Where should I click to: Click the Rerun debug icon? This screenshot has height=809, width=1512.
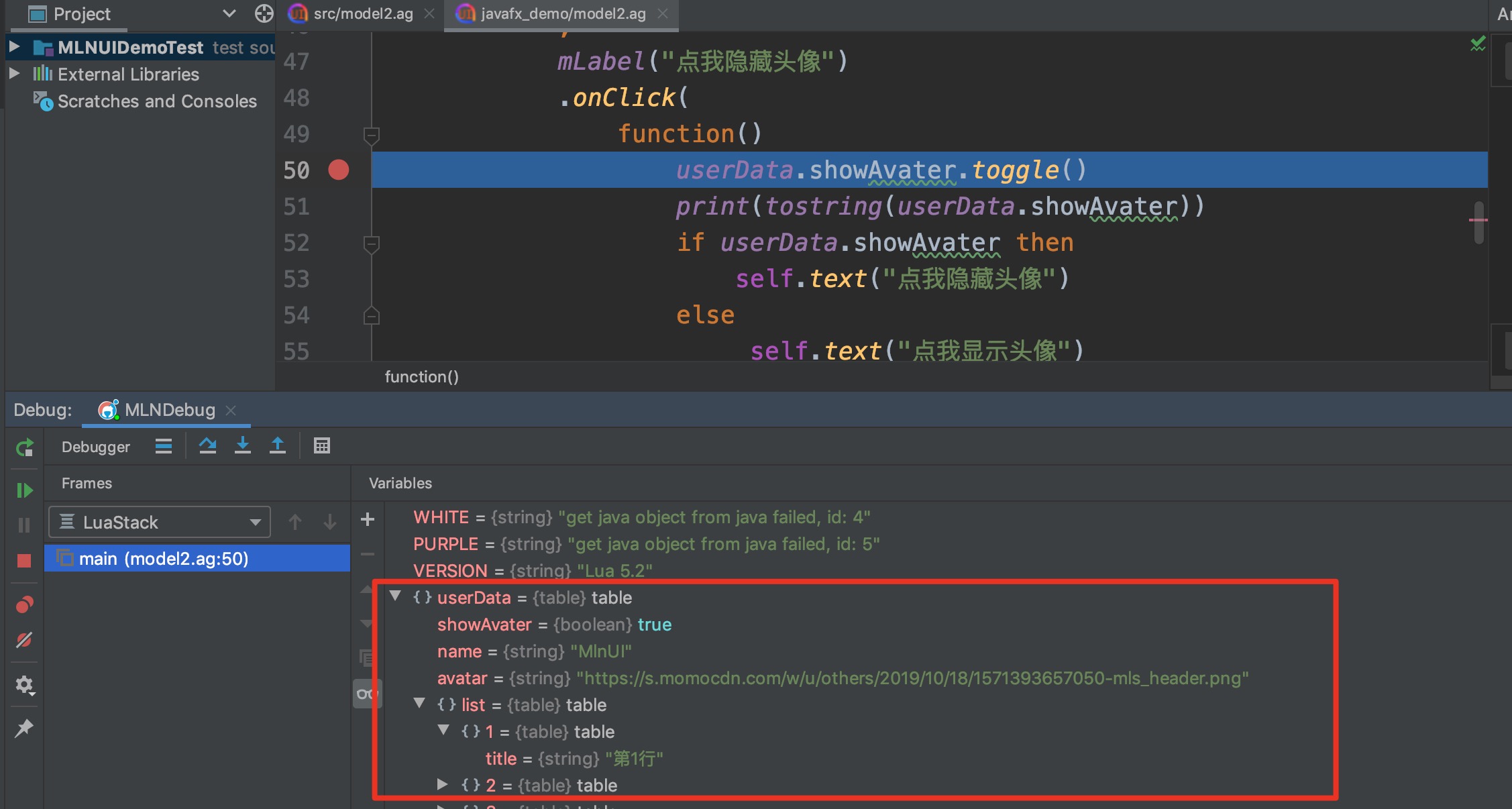tap(25, 447)
